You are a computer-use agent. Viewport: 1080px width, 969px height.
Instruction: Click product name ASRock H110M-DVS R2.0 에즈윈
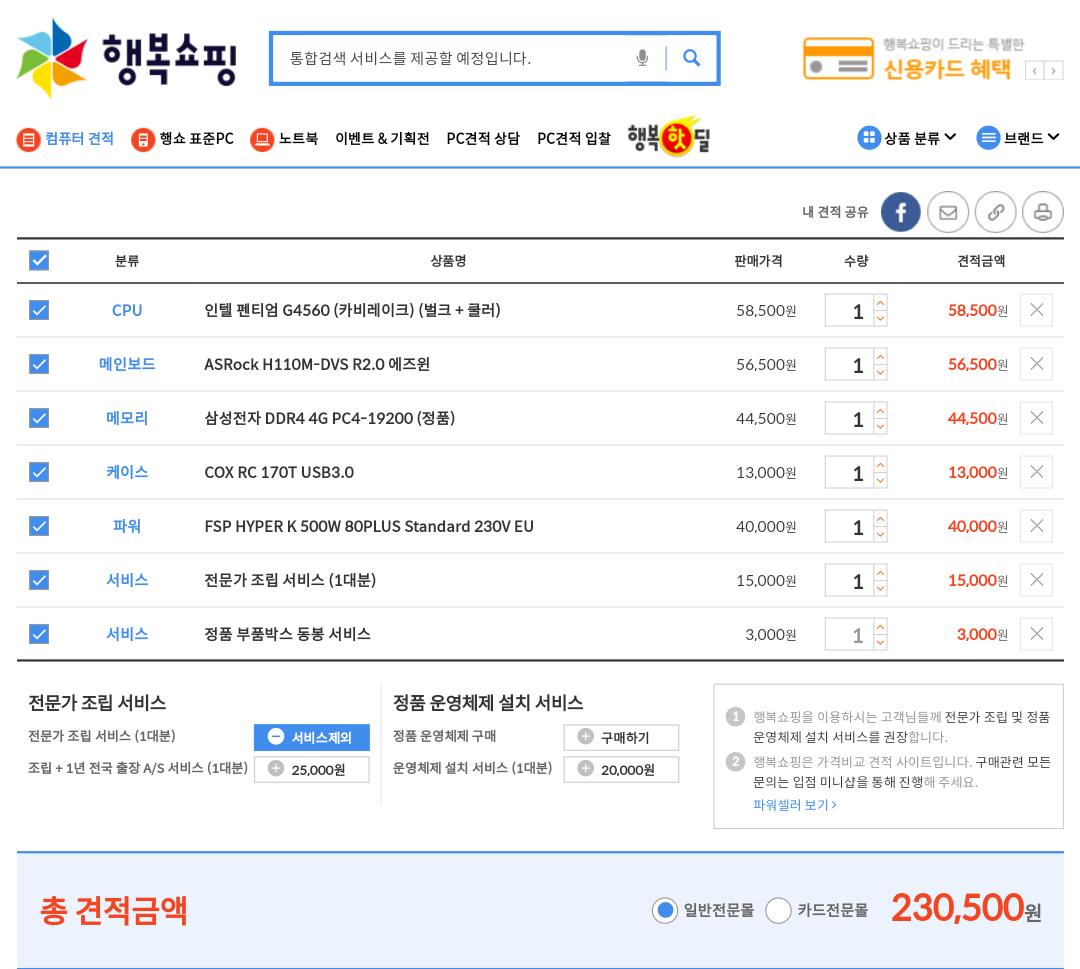click(317, 364)
